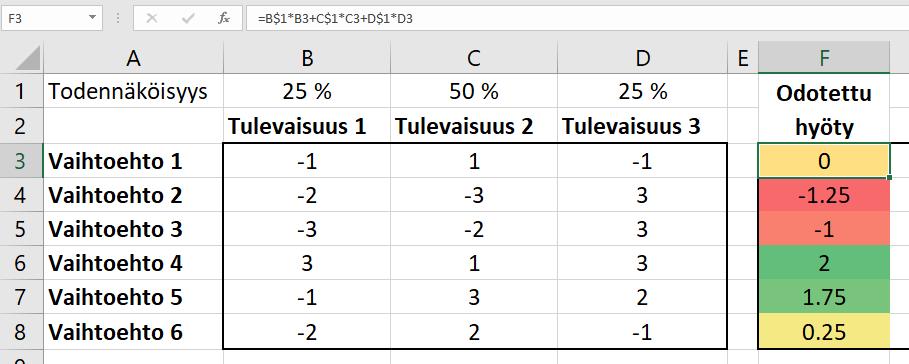
Task: Click the Select All corner triangle
Action: [21, 58]
